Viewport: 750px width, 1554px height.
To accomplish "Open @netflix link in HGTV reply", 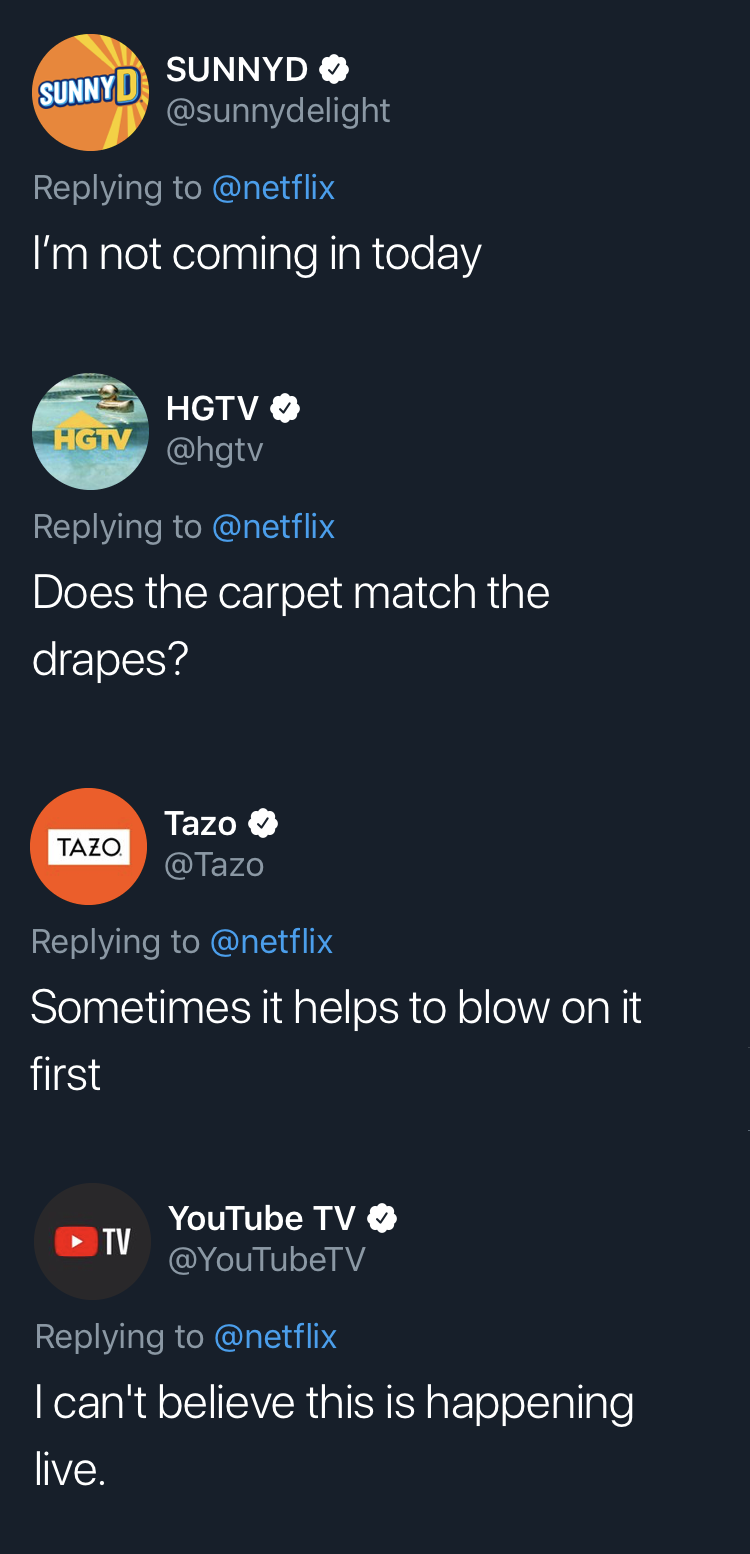I will 273,526.
